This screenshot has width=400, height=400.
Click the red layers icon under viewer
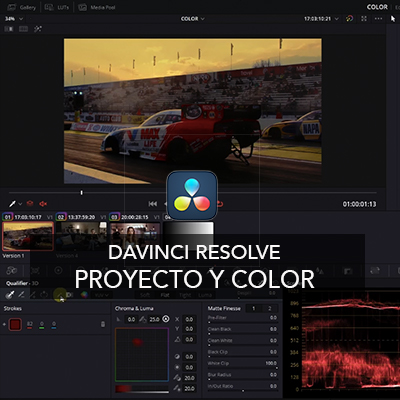30,203
